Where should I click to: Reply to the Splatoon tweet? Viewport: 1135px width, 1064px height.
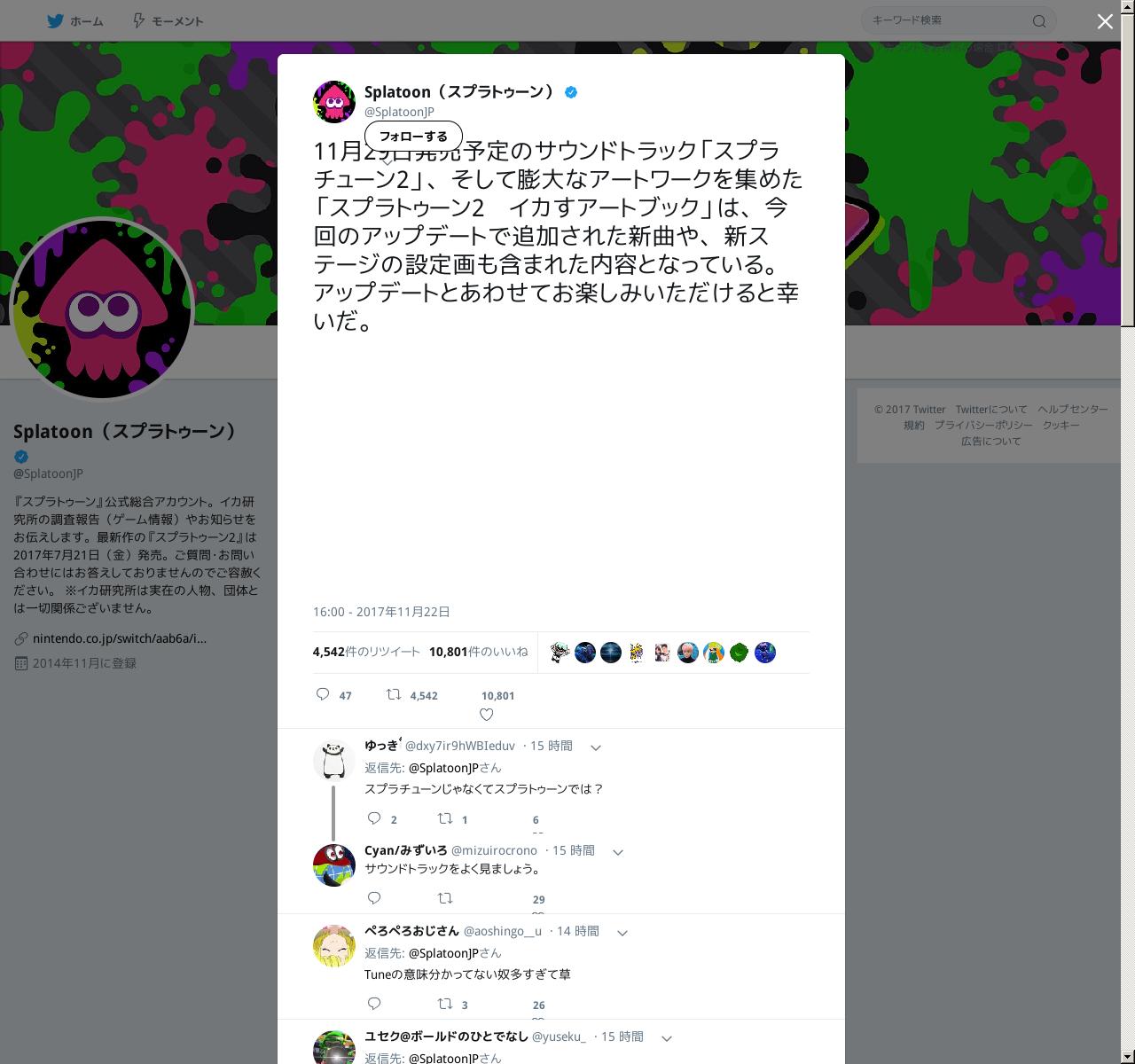tap(323, 694)
